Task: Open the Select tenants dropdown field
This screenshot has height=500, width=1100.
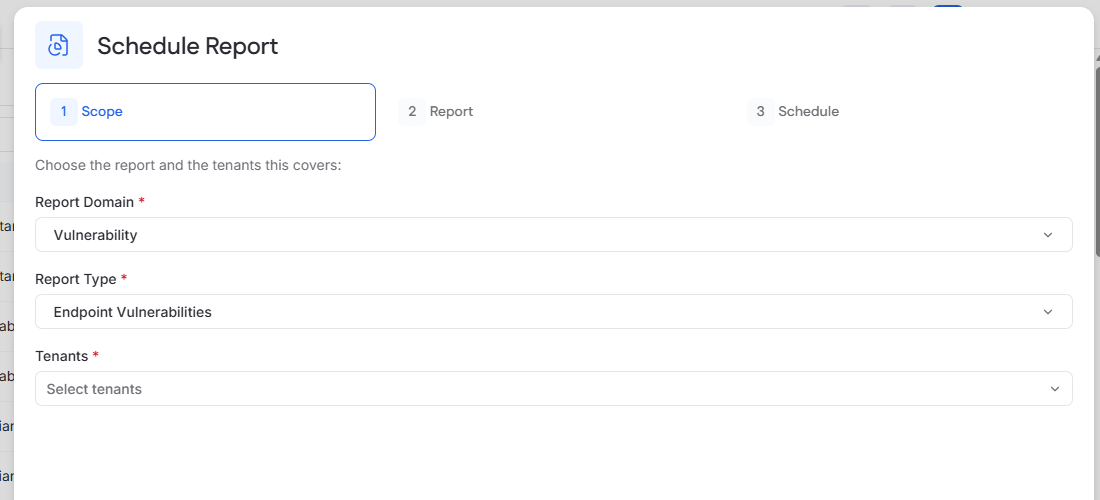Action: pos(554,388)
